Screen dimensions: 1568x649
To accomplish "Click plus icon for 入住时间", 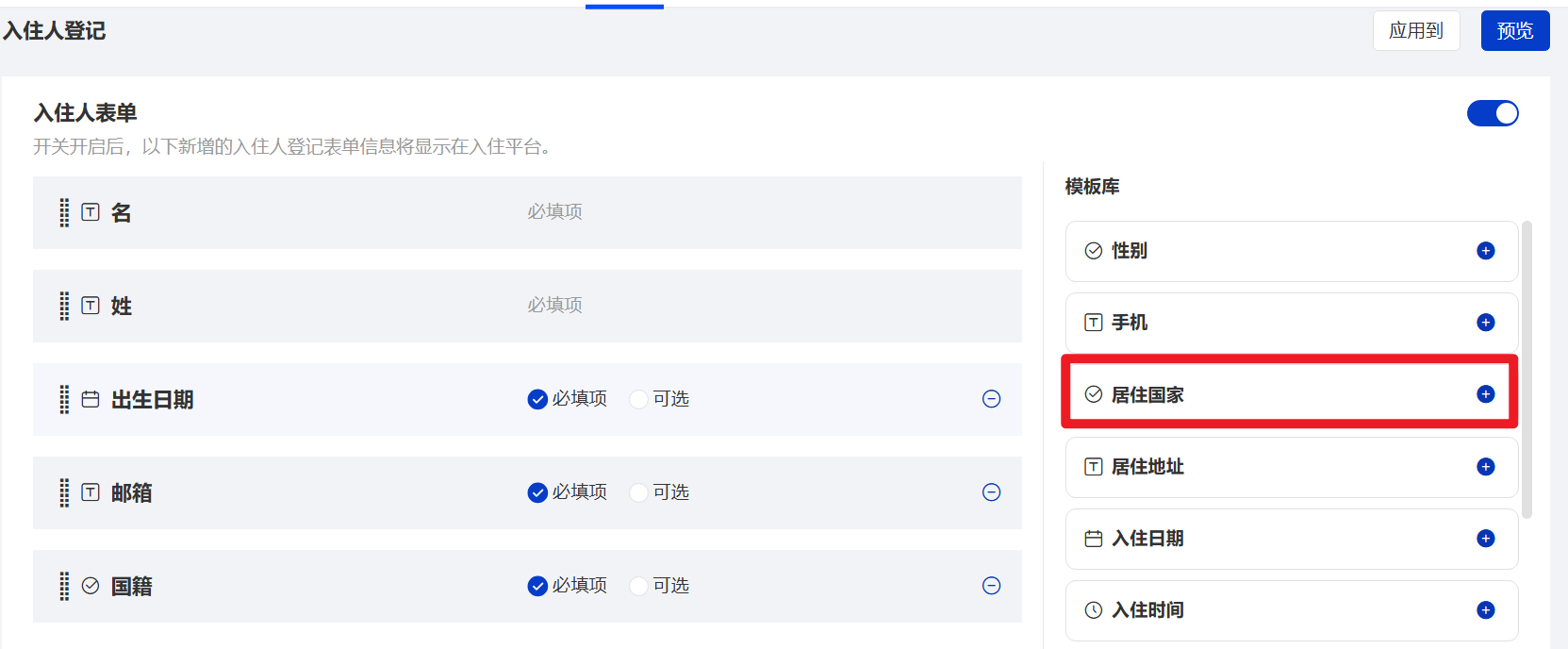I will point(1485,610).
